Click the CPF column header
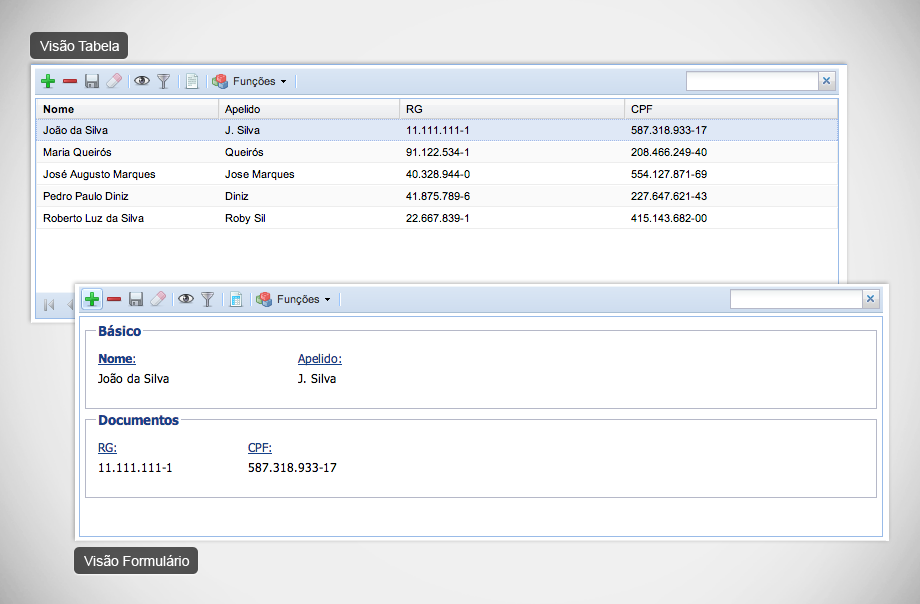Image resolution: width=920 pixels, height=604 pixels. [x=730, y=108]
